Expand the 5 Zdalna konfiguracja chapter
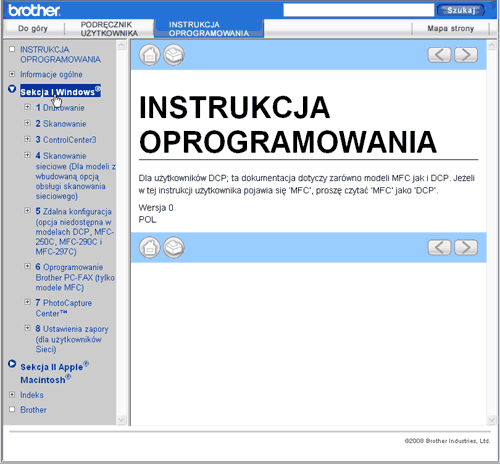 click(28, 211)
